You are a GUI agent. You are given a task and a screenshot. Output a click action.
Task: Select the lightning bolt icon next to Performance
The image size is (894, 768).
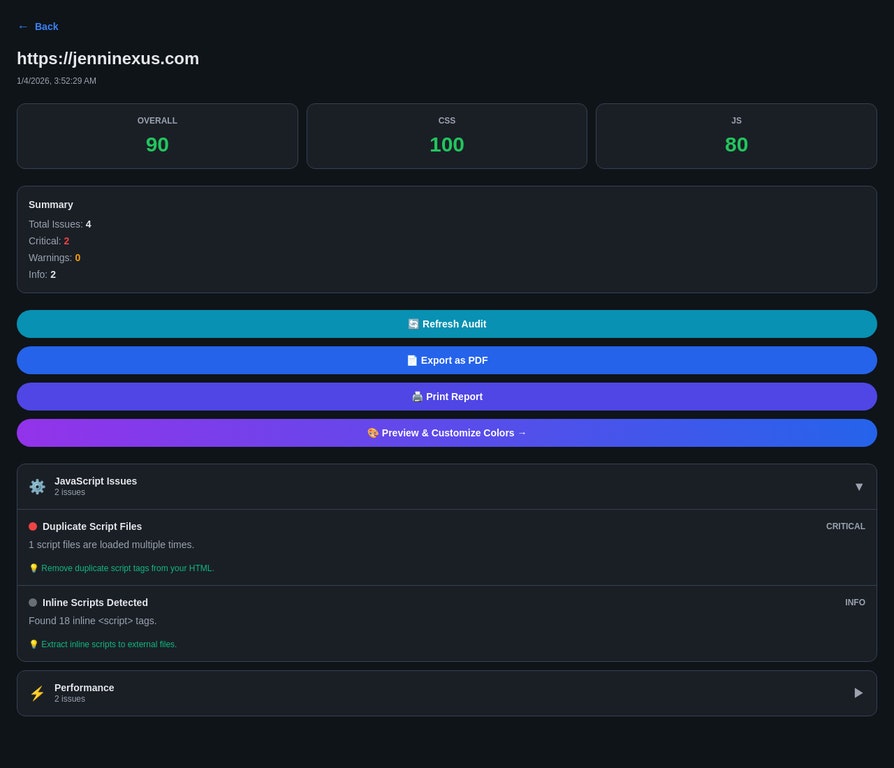(37, 692)
